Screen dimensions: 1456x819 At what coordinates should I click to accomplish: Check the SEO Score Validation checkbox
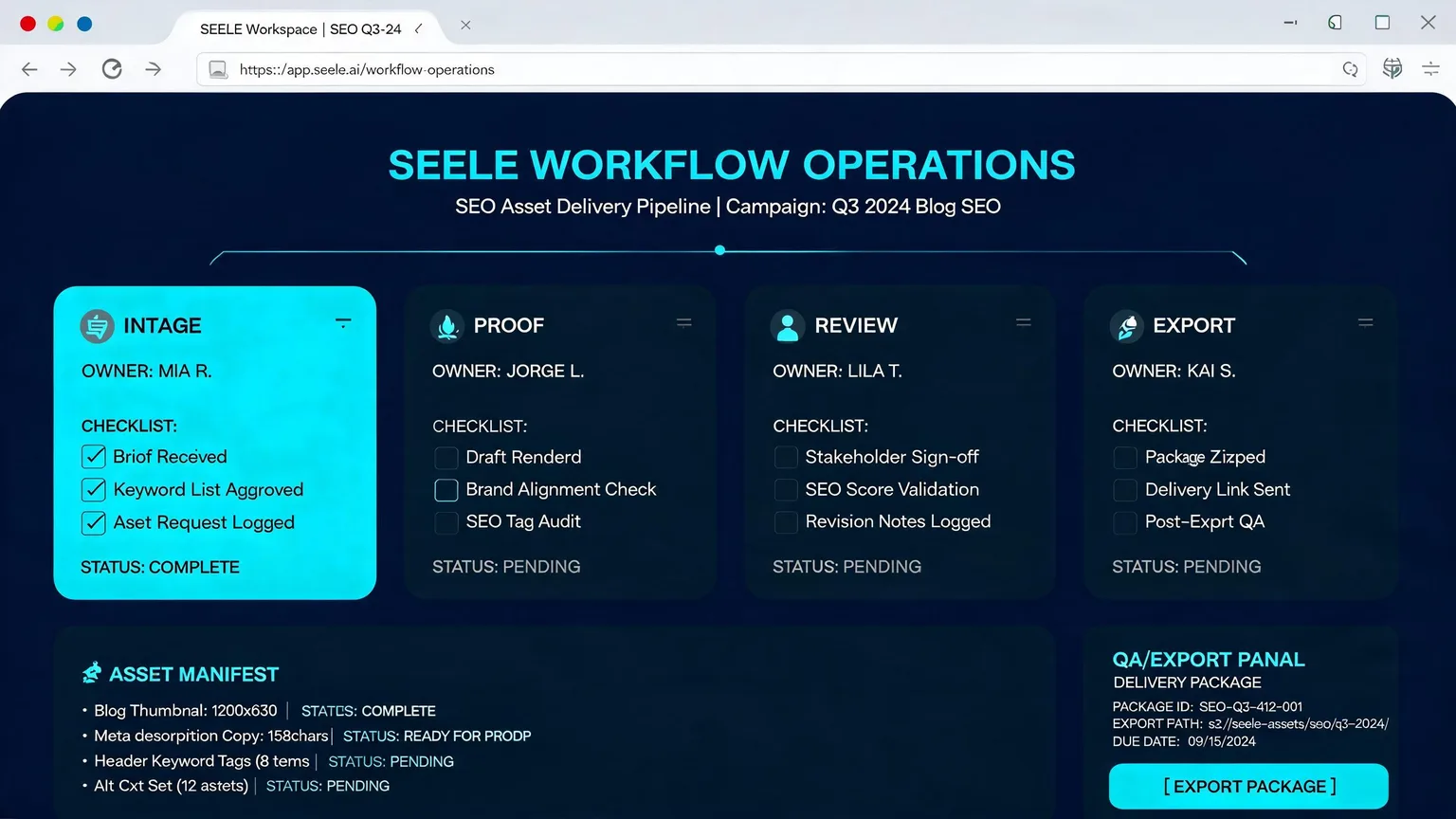[x=786, y=490]
